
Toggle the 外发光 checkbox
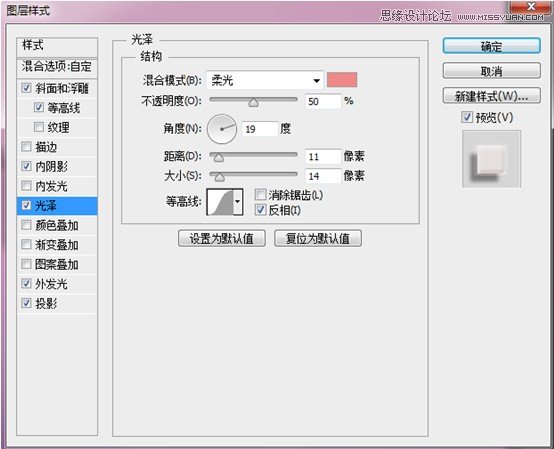point(26,283)
